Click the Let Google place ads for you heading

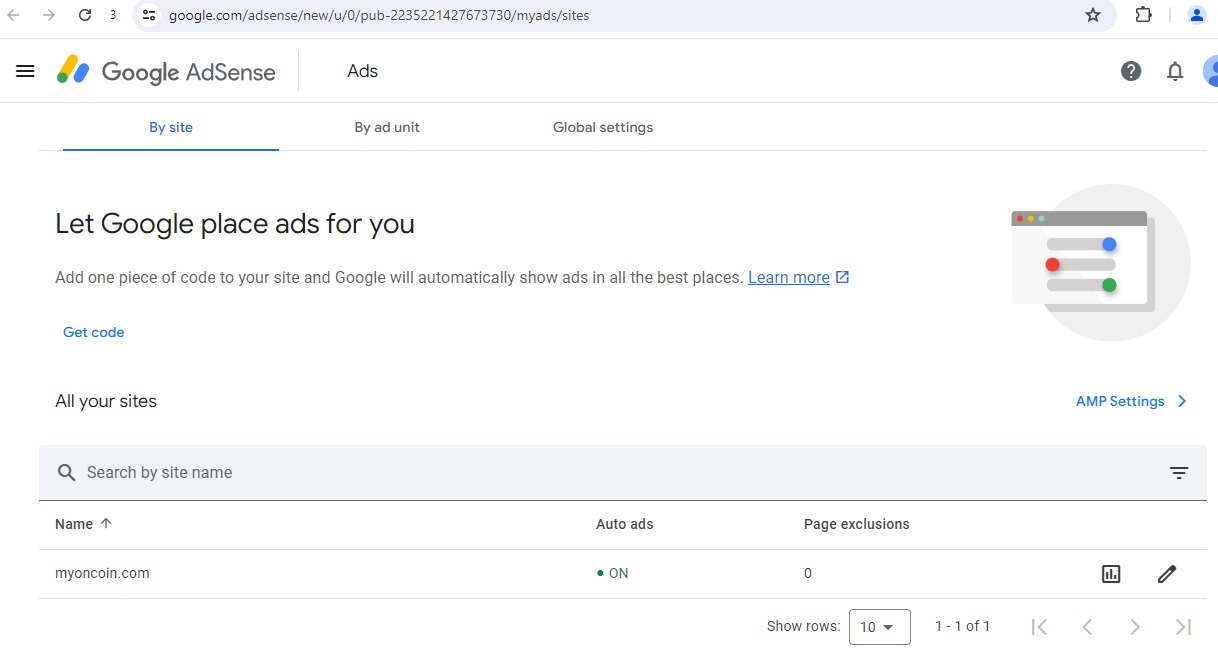235,224
